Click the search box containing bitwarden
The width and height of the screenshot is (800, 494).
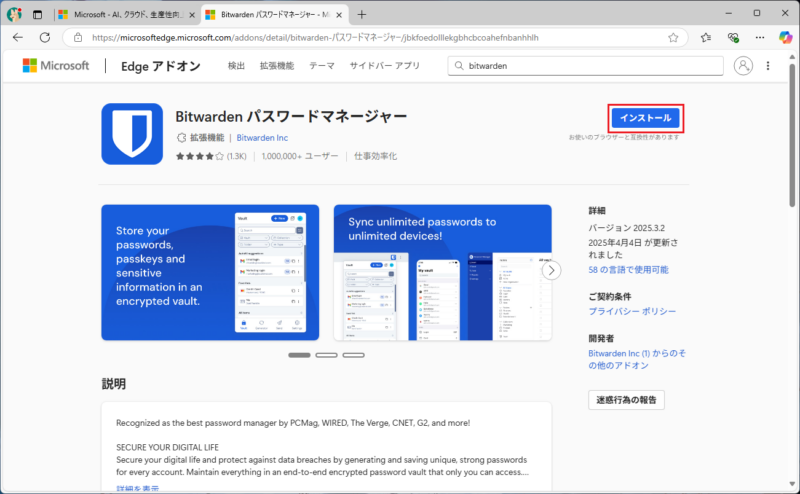[585, 66]
